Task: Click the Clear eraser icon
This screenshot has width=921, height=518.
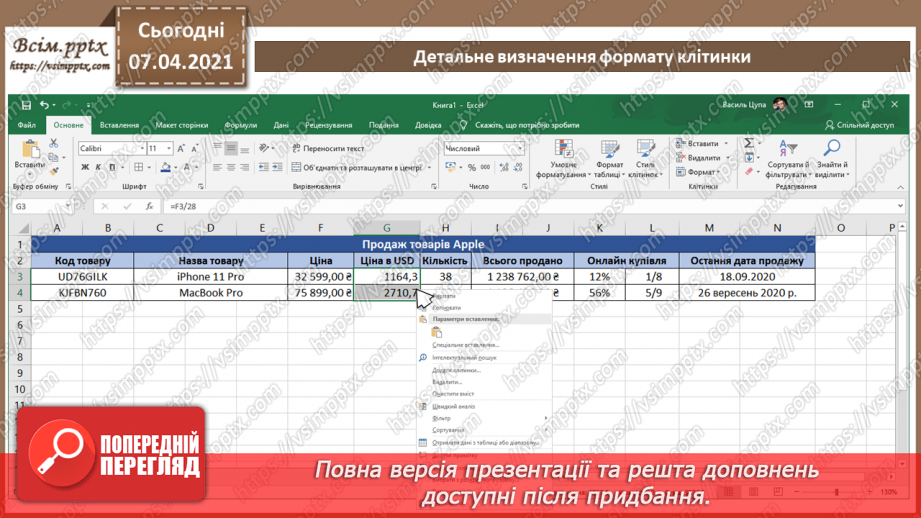Action: [749, 171]
